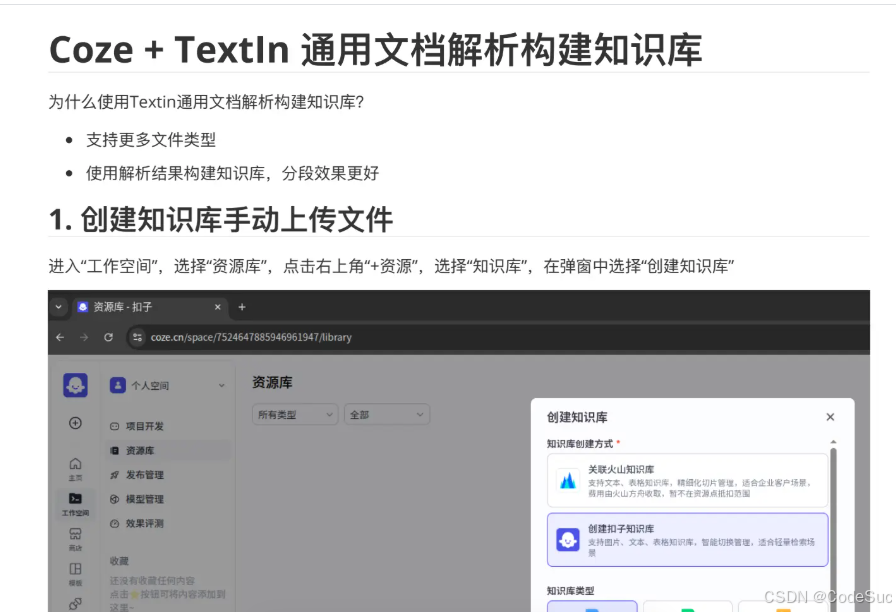The height and width of the screenshot is (612, 896).
Task: Click the 创建知识库 dialog title
Action: (577, 417)
